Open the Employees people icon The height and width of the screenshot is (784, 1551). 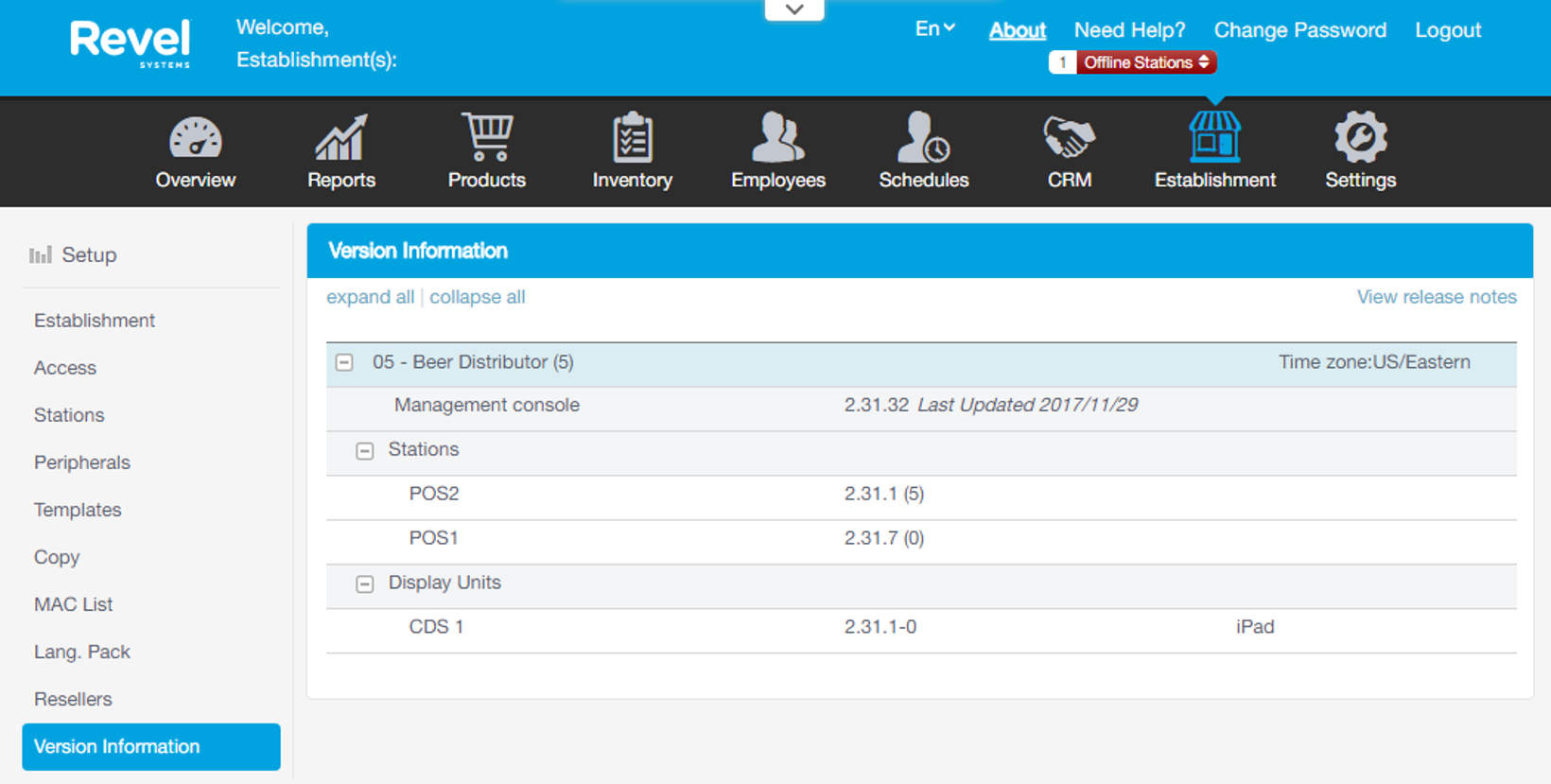[x=778, y=137]
